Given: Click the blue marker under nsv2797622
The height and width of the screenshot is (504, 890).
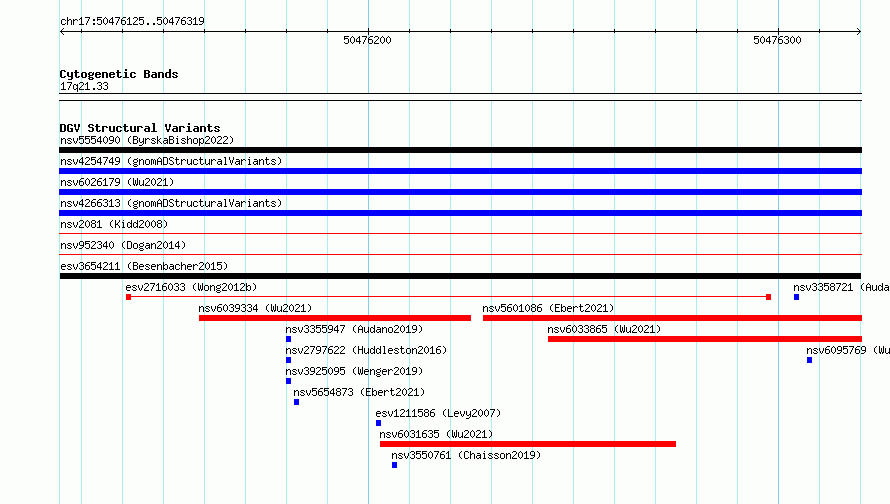Looking at the screenshot, I should pyautogui.click(x=288, y=360).
